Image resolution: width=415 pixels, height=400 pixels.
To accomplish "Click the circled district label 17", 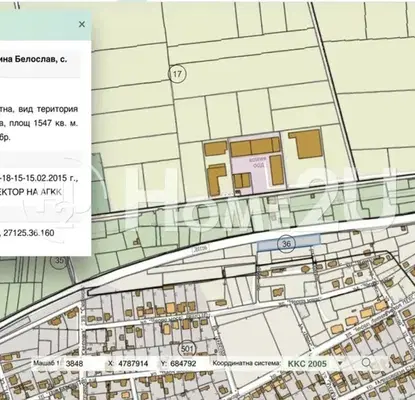I will pos(177,74).
